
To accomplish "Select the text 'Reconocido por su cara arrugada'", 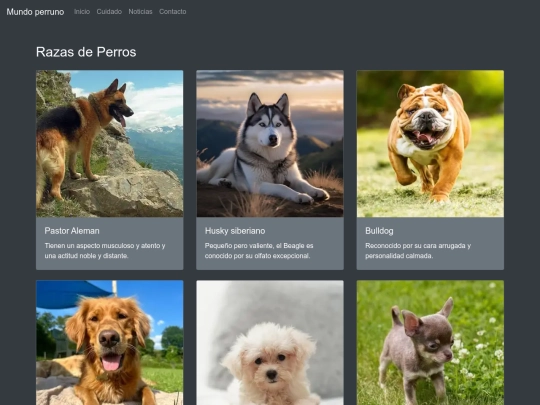I will [415, 246].
